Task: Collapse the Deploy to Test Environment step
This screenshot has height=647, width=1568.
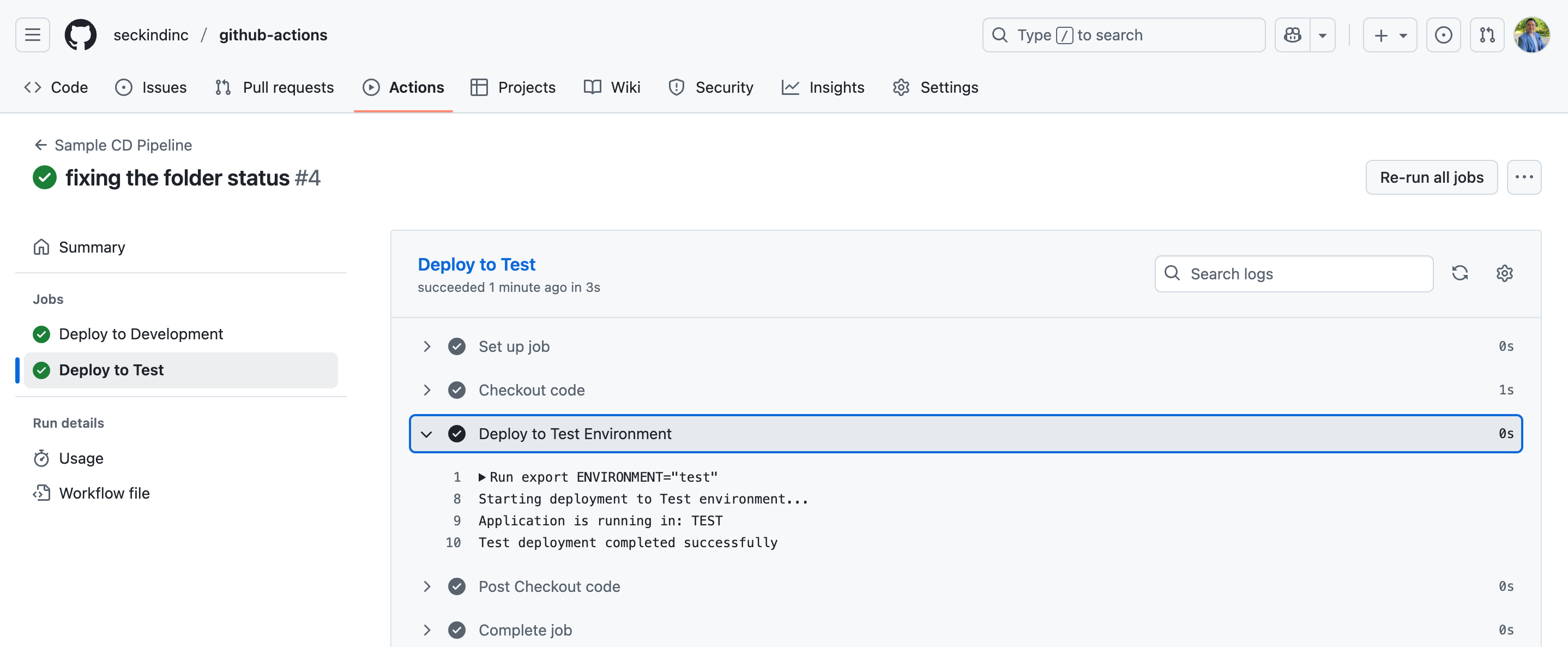Action: pos(427,434)
